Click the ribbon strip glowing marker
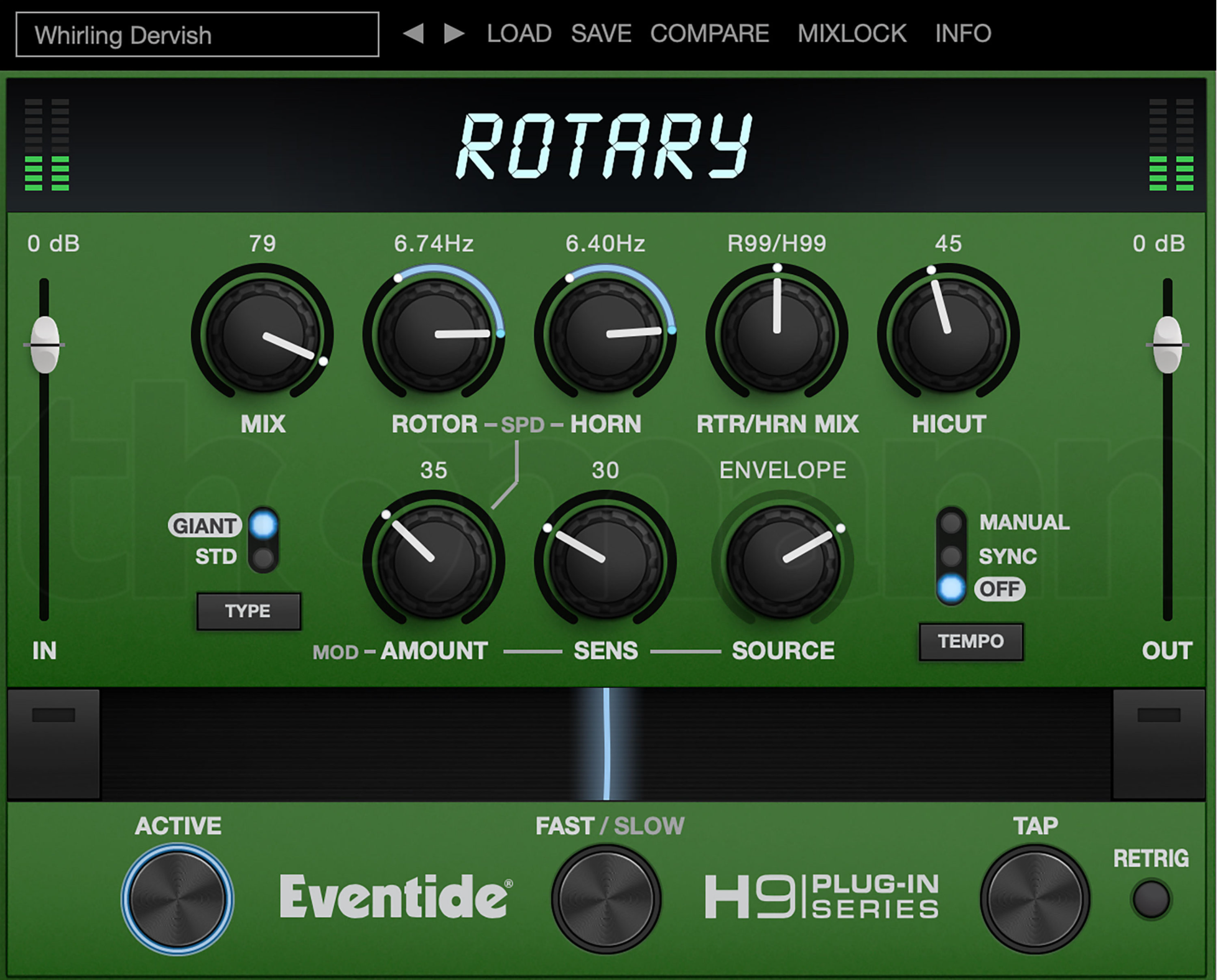The image size is (1218, 980). (x=606, y=744)
